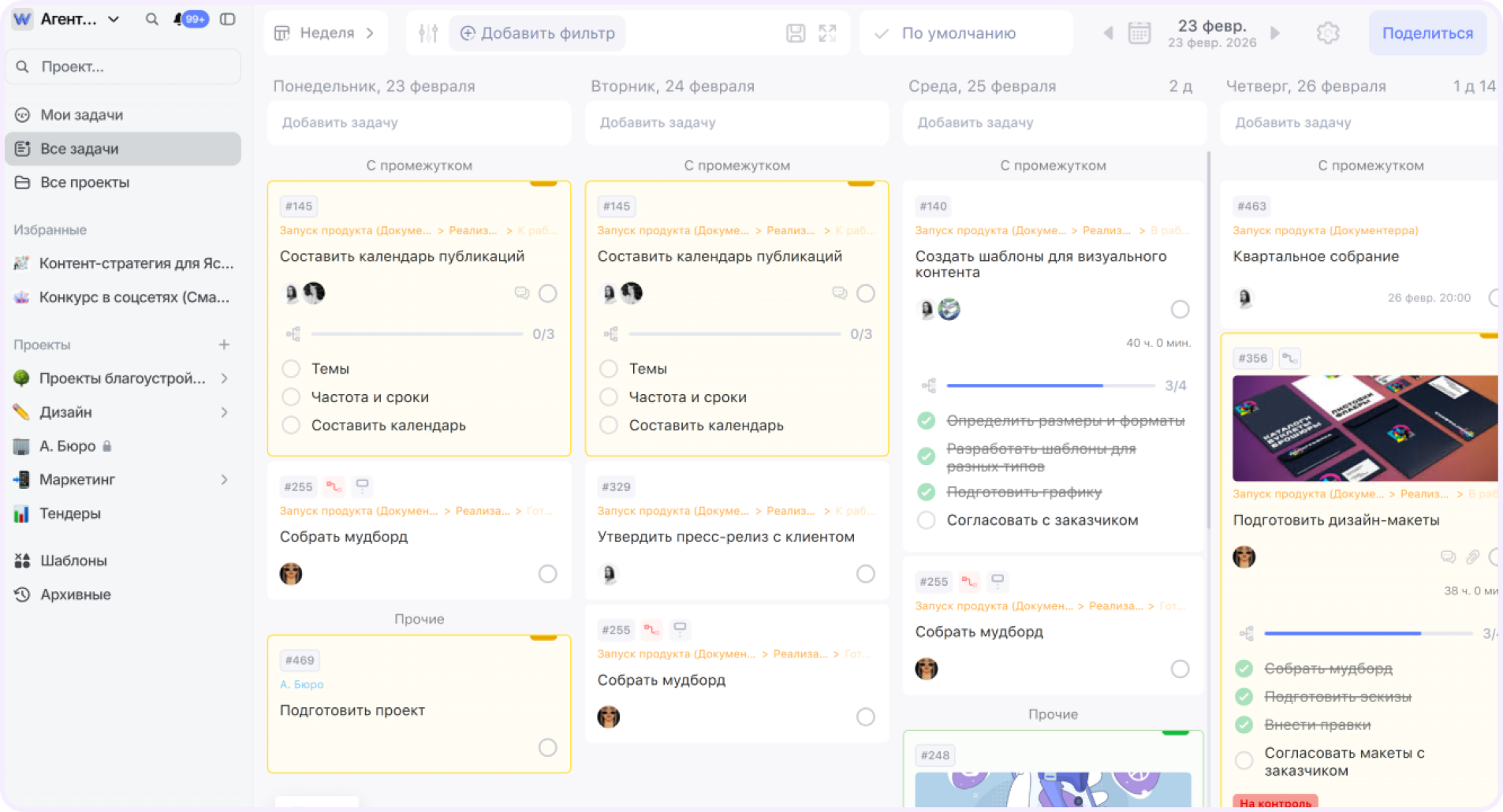
Task: Click the Проект... search field
Action: pyautogui.click(x=123, y=67)
